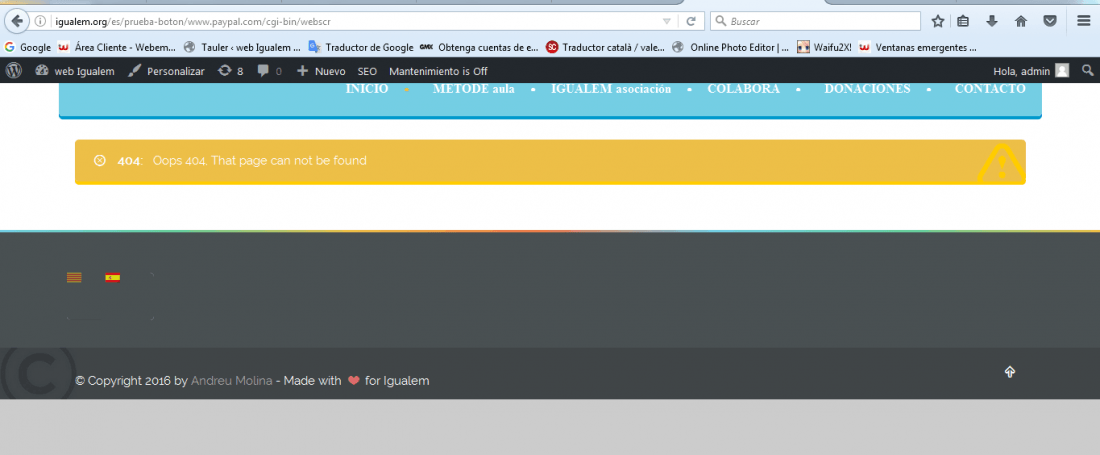Go back with the browser back arrow
The image size is (1100, 455).
(17, 21)
